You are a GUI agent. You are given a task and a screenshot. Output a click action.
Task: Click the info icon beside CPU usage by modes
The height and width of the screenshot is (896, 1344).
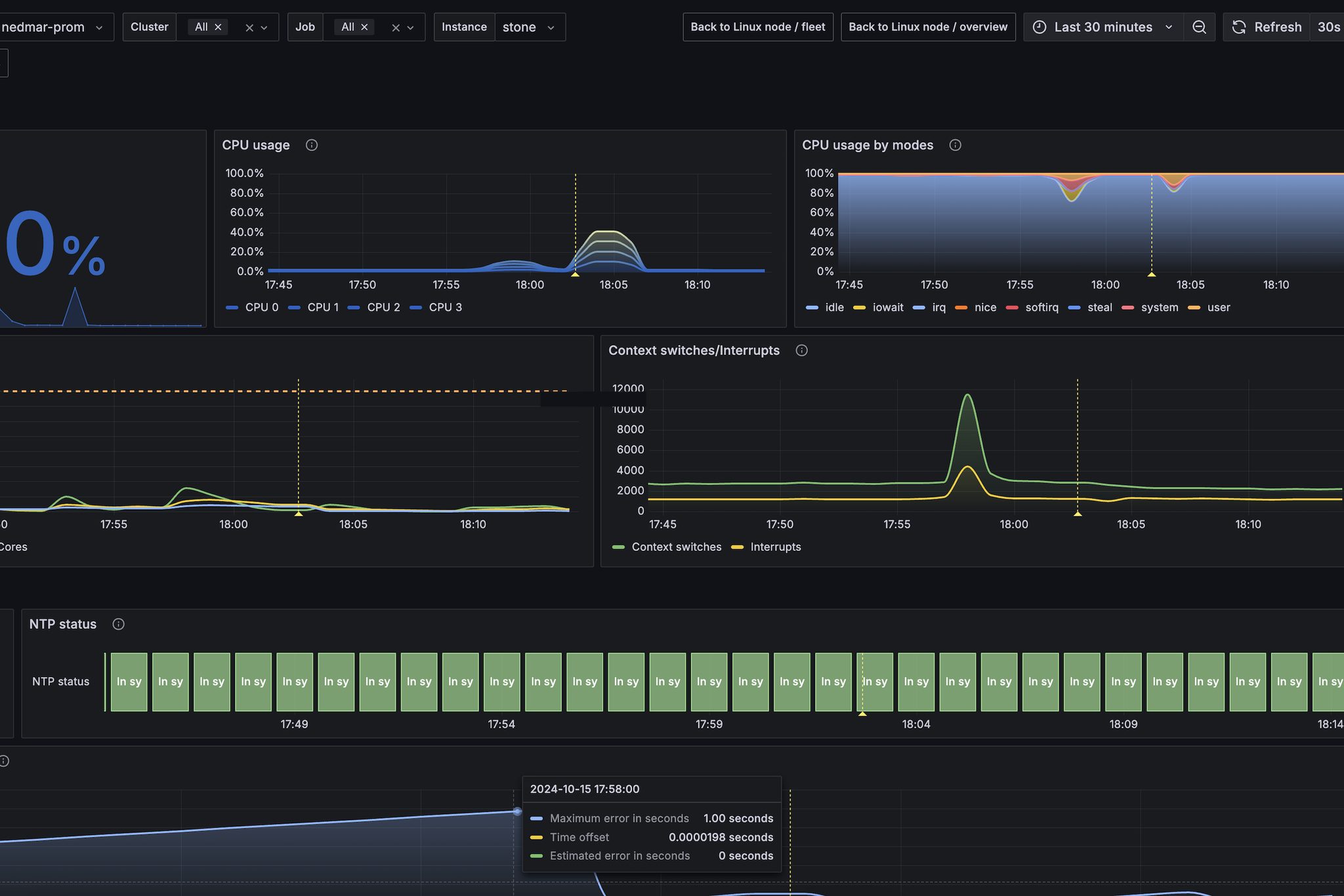coord(955,145)
